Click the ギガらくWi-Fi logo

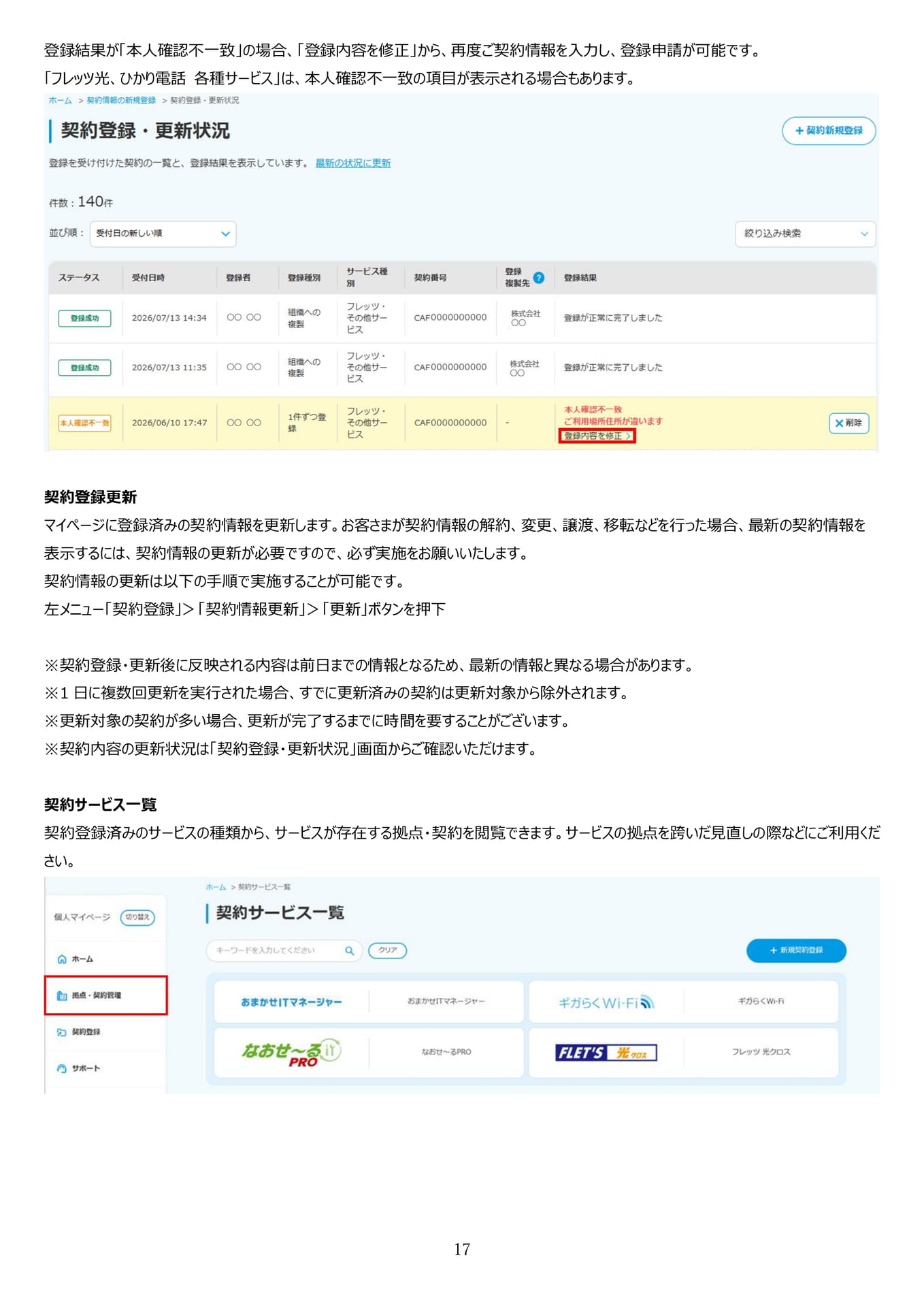coord(606,1002)
